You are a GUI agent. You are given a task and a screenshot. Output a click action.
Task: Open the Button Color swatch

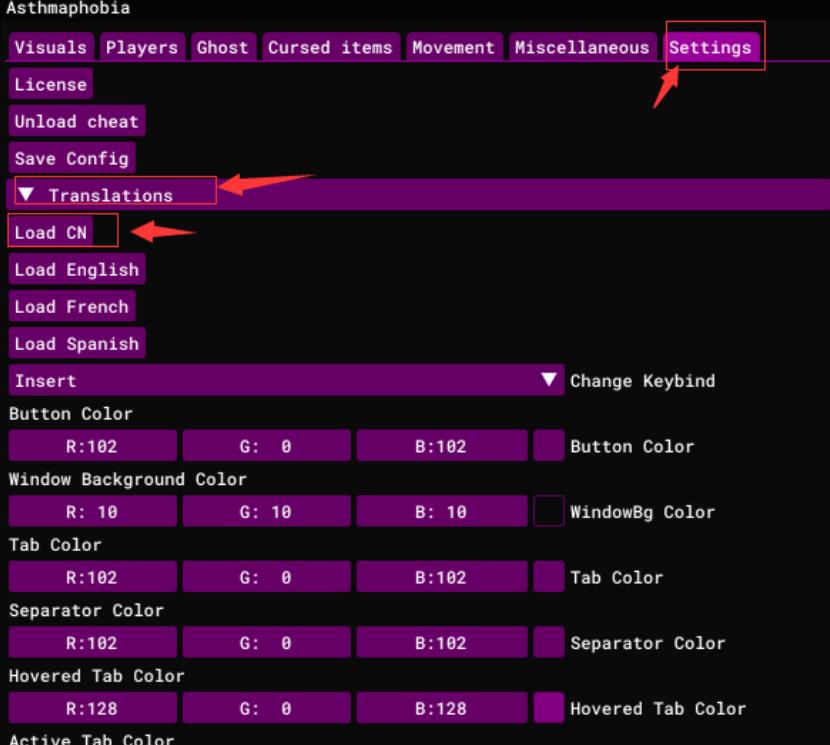click(x=549, y=445)
